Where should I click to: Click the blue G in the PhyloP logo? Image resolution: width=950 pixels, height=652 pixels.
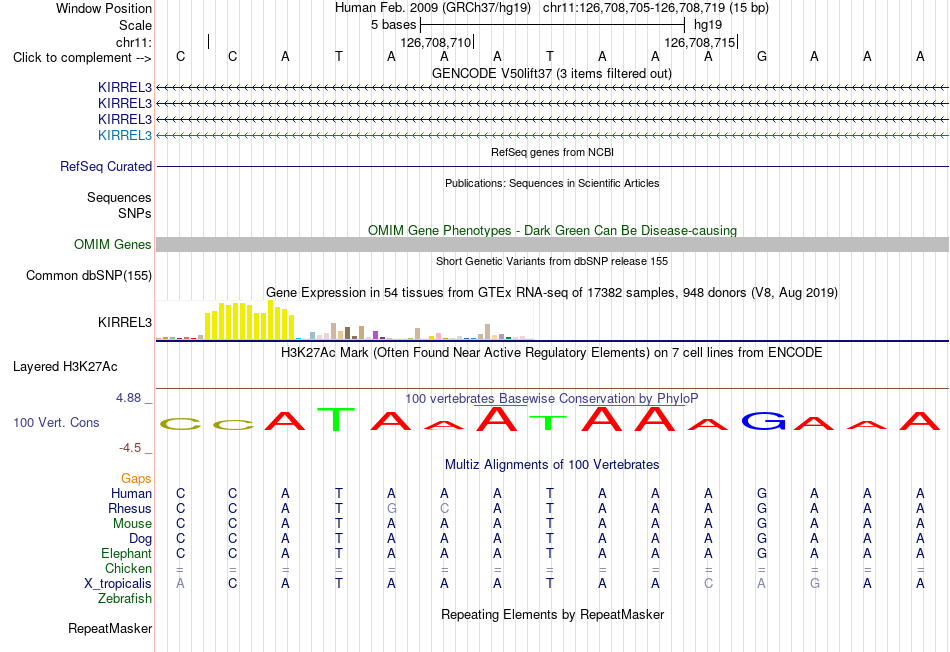[x=763, y=421]
